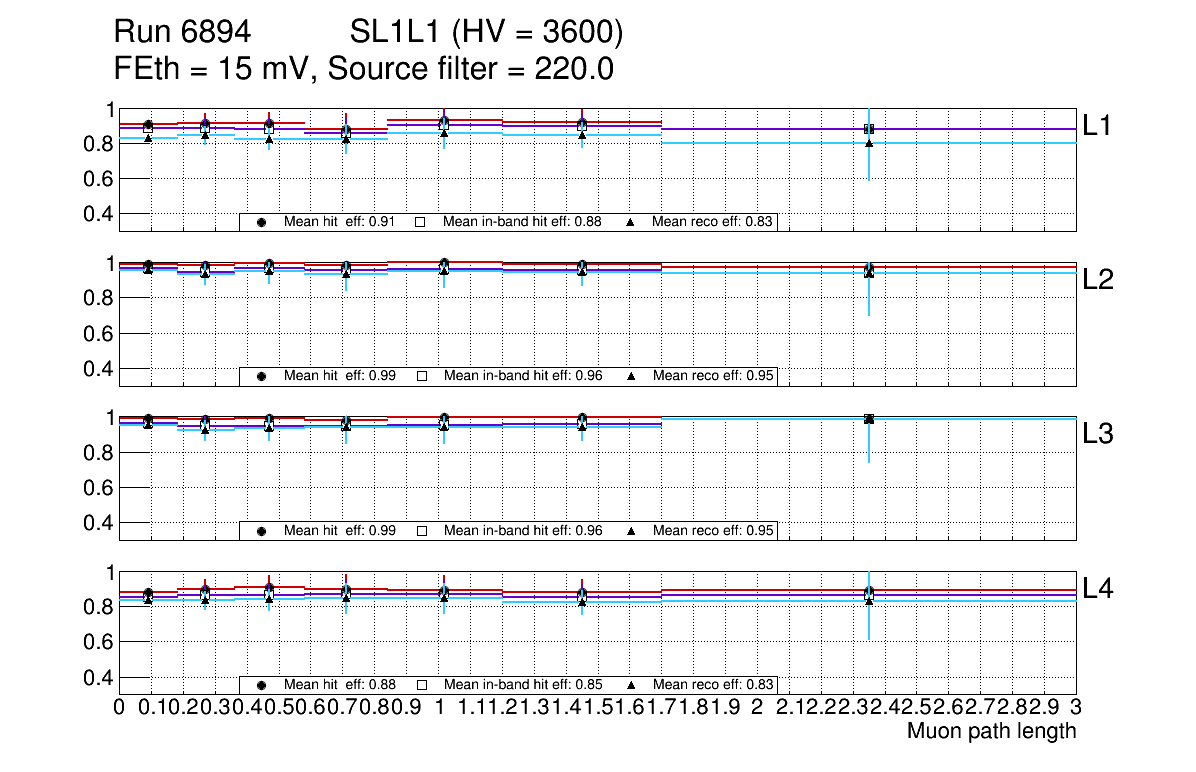
Task: Click the open square marker in L1 legend
Action: 421,222
